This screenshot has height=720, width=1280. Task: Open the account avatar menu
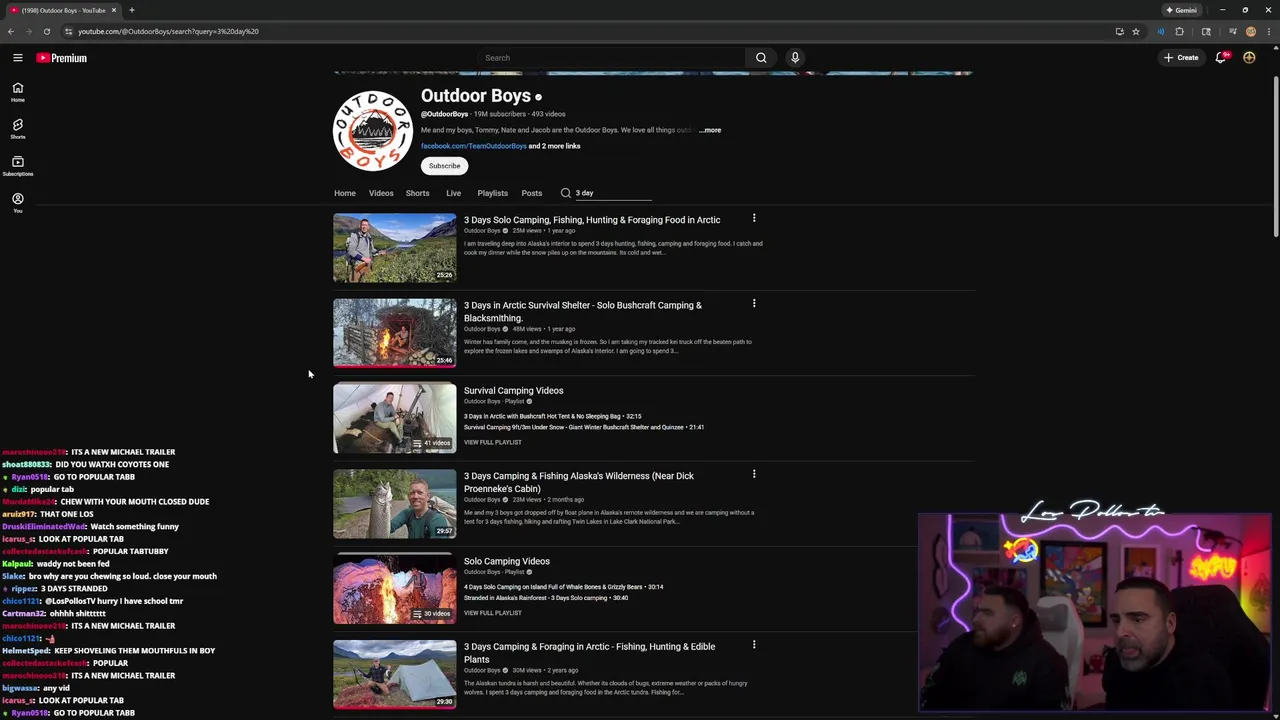(1249, 58)
